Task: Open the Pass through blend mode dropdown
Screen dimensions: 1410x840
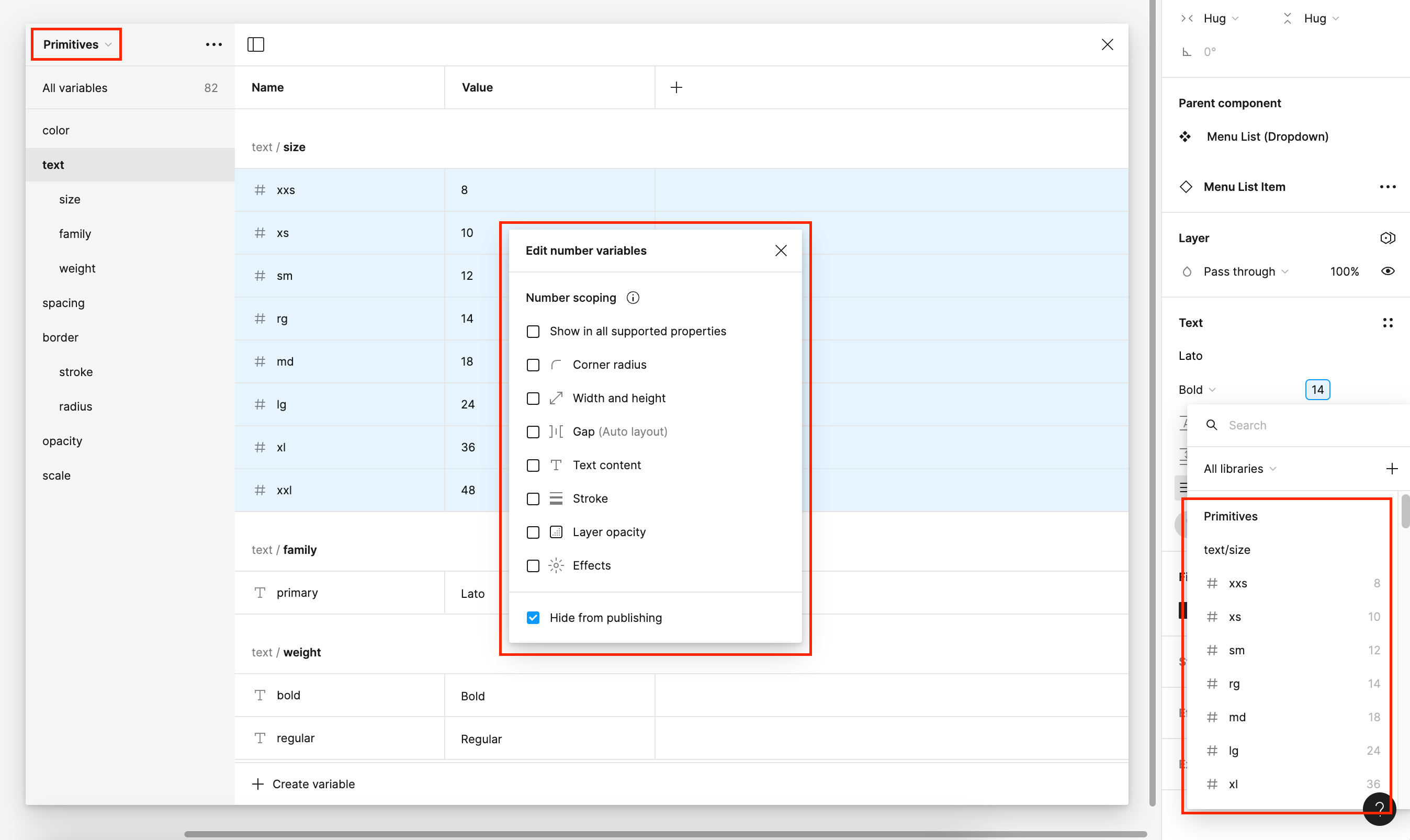Action: click(x=1246, y=271)
